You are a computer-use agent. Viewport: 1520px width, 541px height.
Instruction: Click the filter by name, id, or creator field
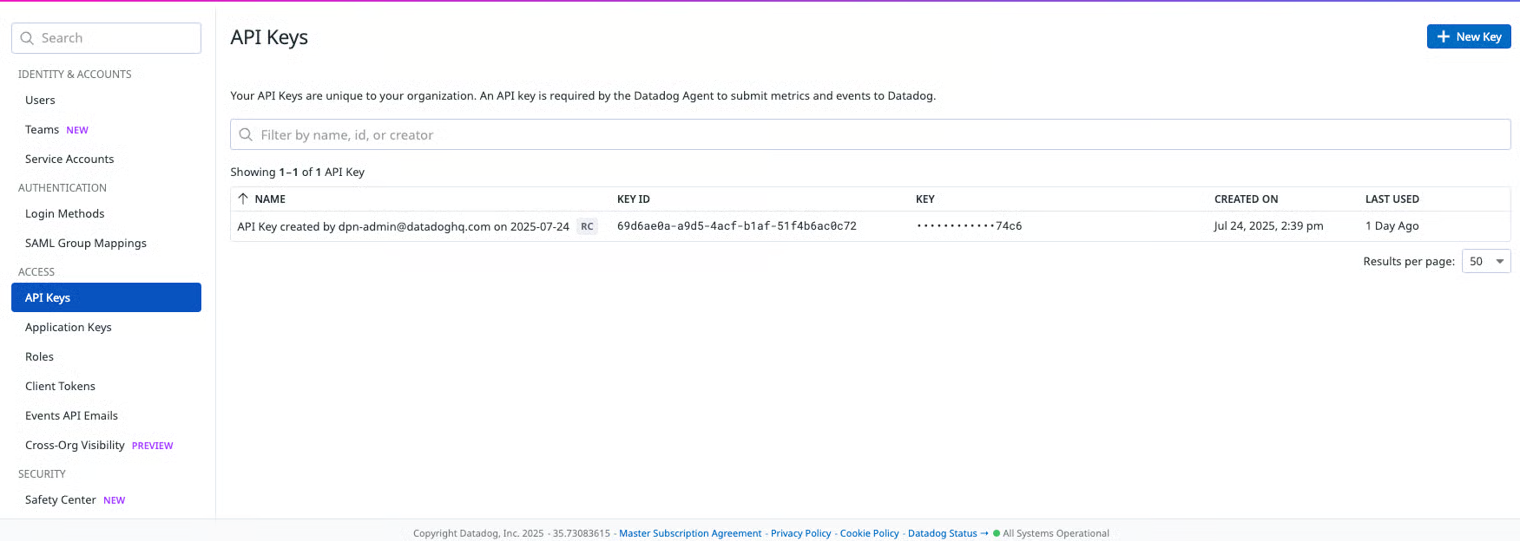coord(870,135)
